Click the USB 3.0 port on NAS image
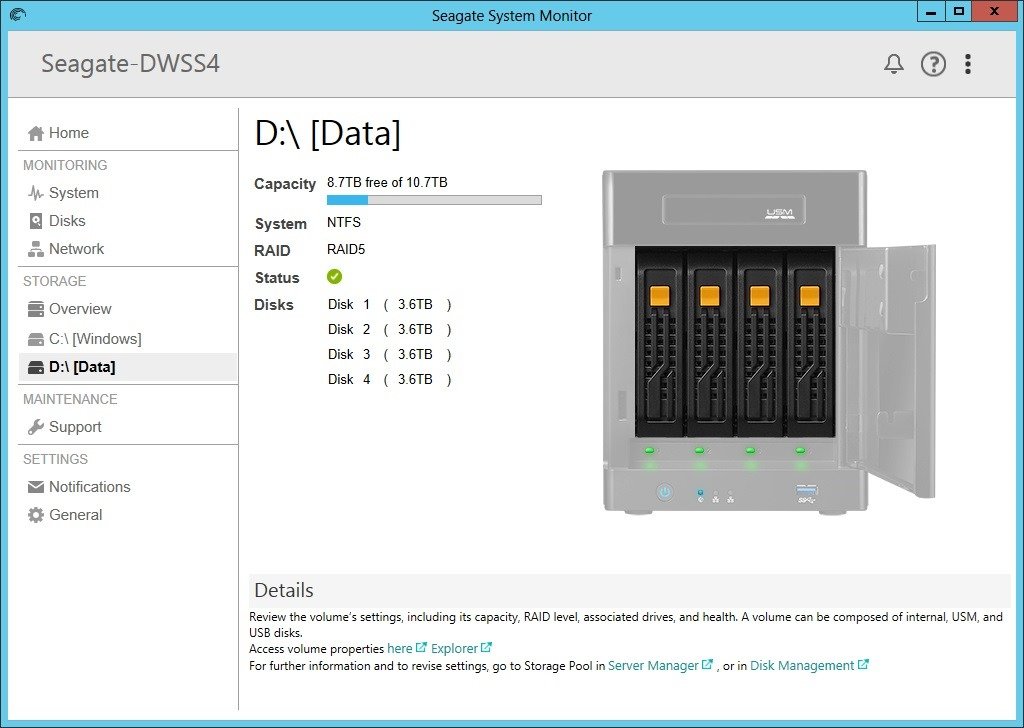1024x728 pixels. 807,490
